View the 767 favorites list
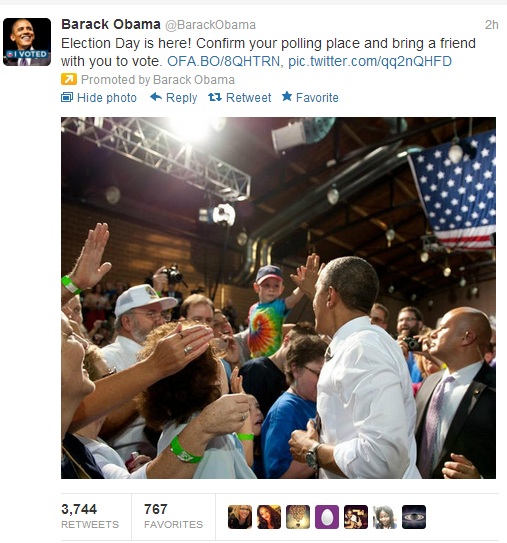507x543 pixels. point(173,516)
